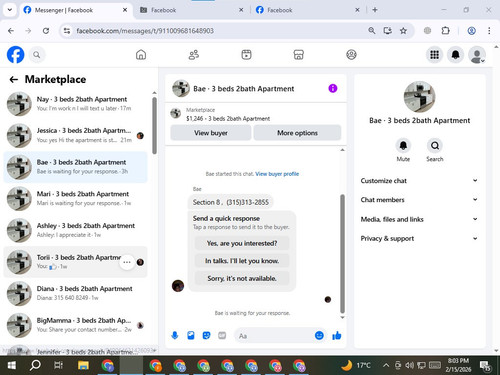
Task: Send a thumbs-up like
Action: pyautogui.click(x=337, y=336)
